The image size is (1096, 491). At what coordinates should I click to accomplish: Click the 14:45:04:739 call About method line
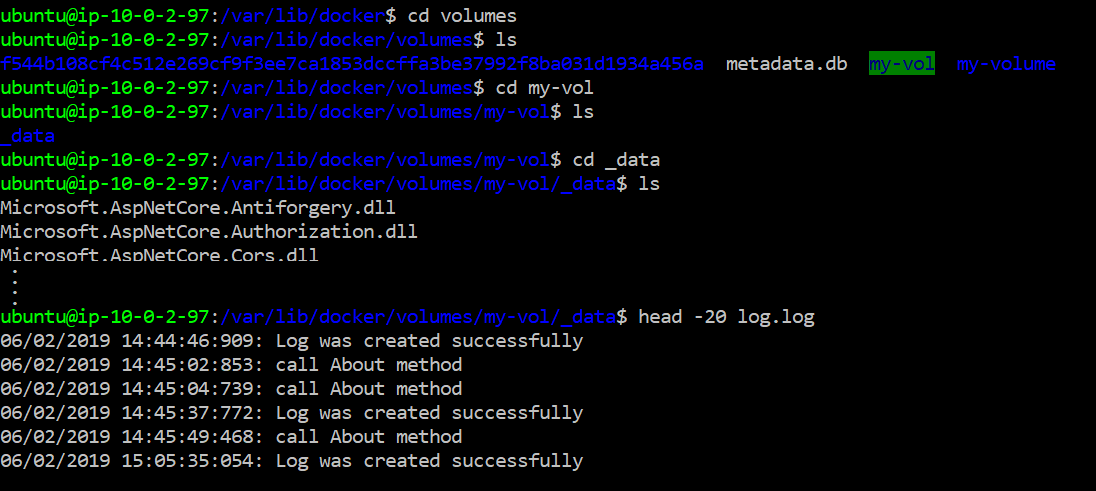click(x=231, y=389)
